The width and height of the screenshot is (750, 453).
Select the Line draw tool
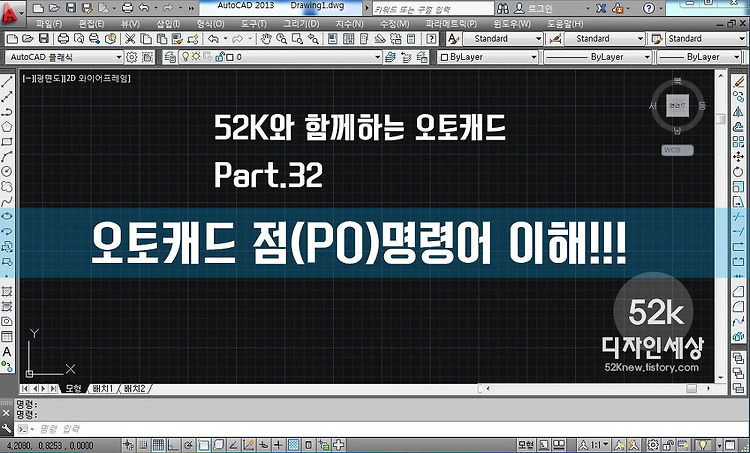point(7,82)
